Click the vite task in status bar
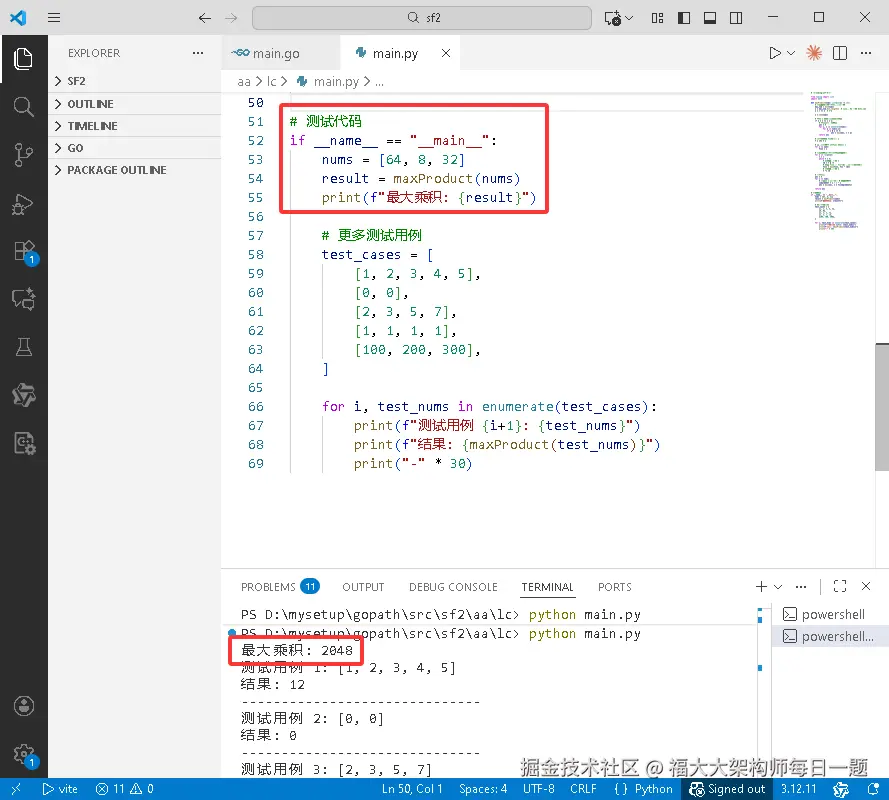This screenshot has width=889, height=800. [60, 789]
